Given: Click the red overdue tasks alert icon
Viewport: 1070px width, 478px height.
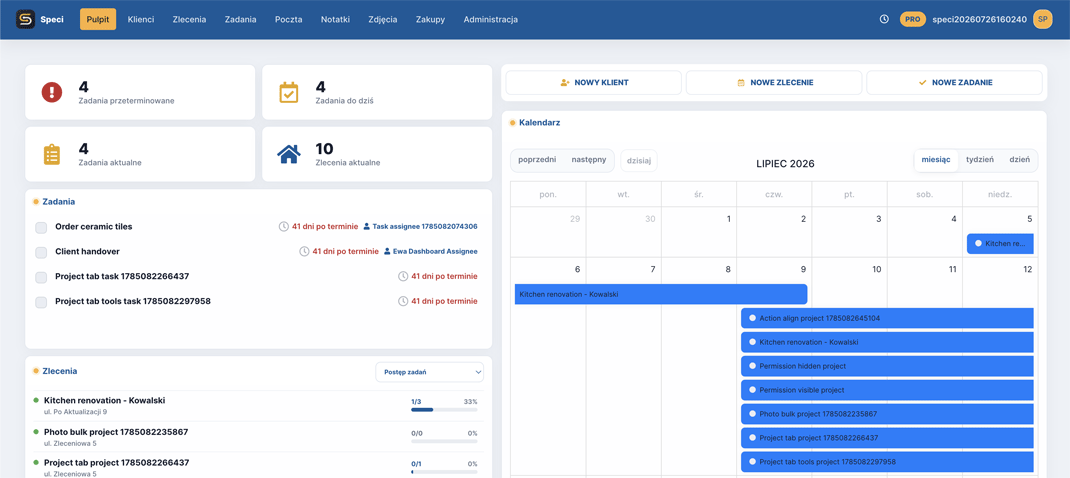Looking at the screenshot, I should [52, 92].
